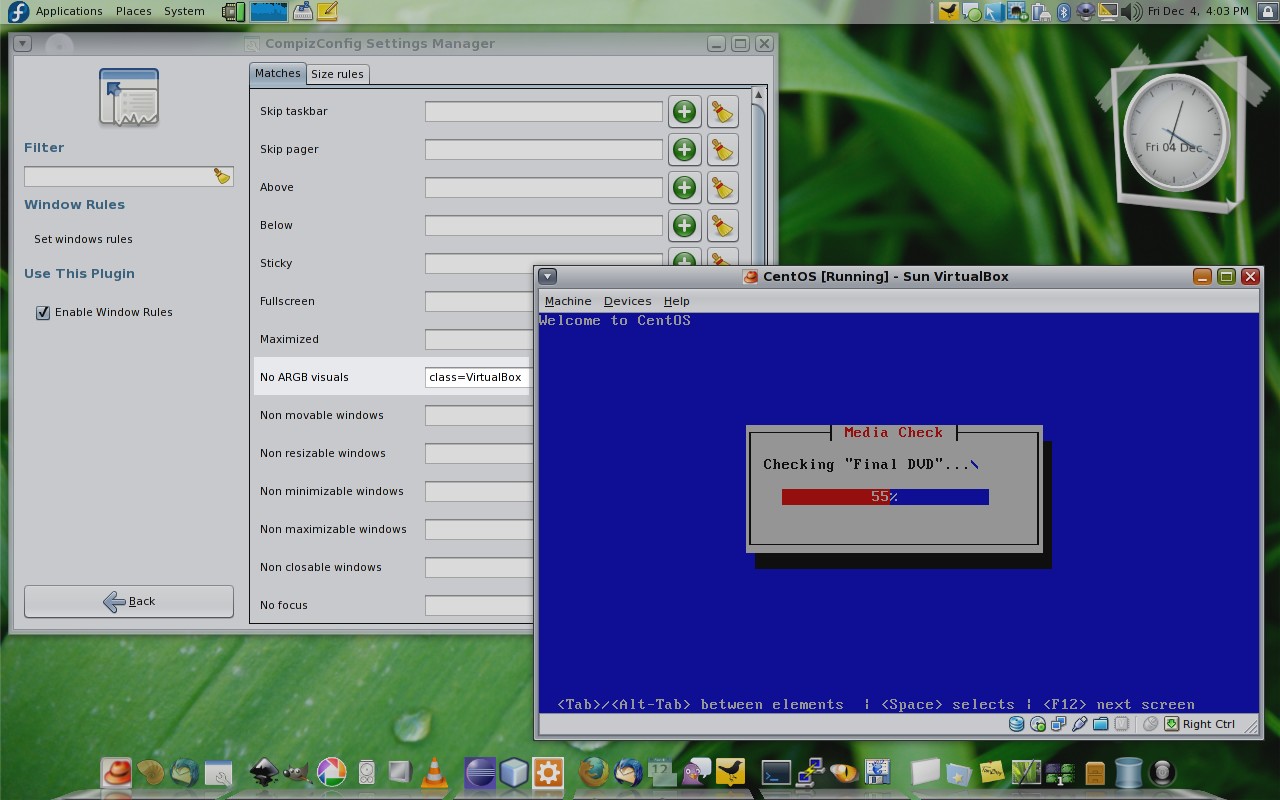This screenshot has height=800, width=1280.
Task: Launch VLC from the dock
Action: pyautogui.click(x=434, y=773)
